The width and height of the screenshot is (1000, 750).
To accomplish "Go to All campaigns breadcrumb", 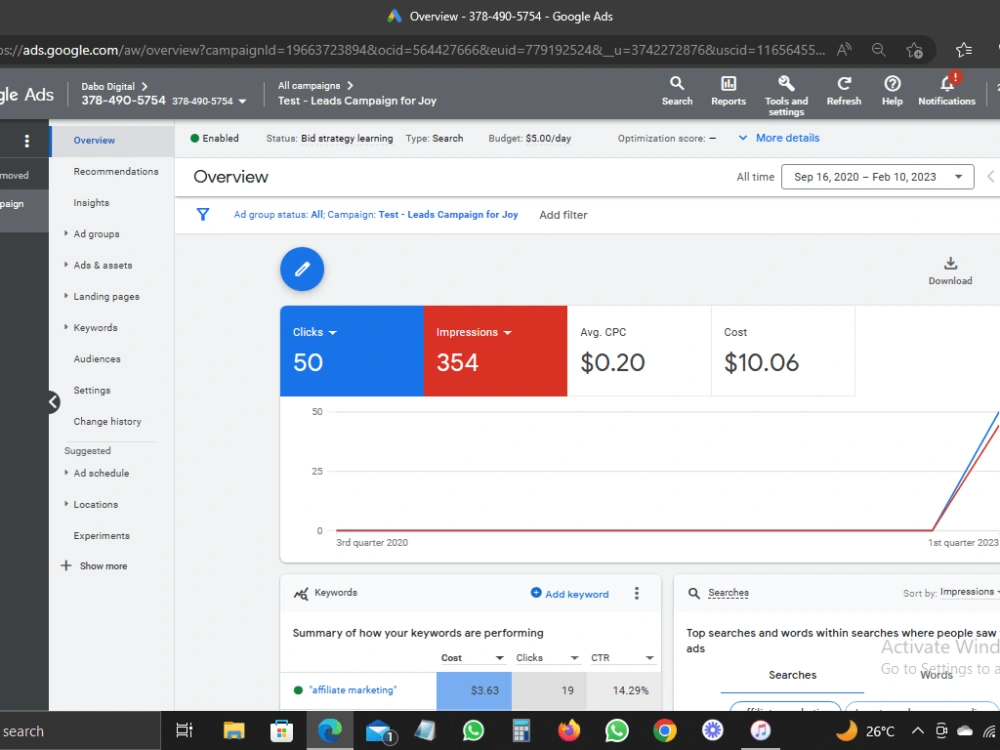I will tap(309, 85).
